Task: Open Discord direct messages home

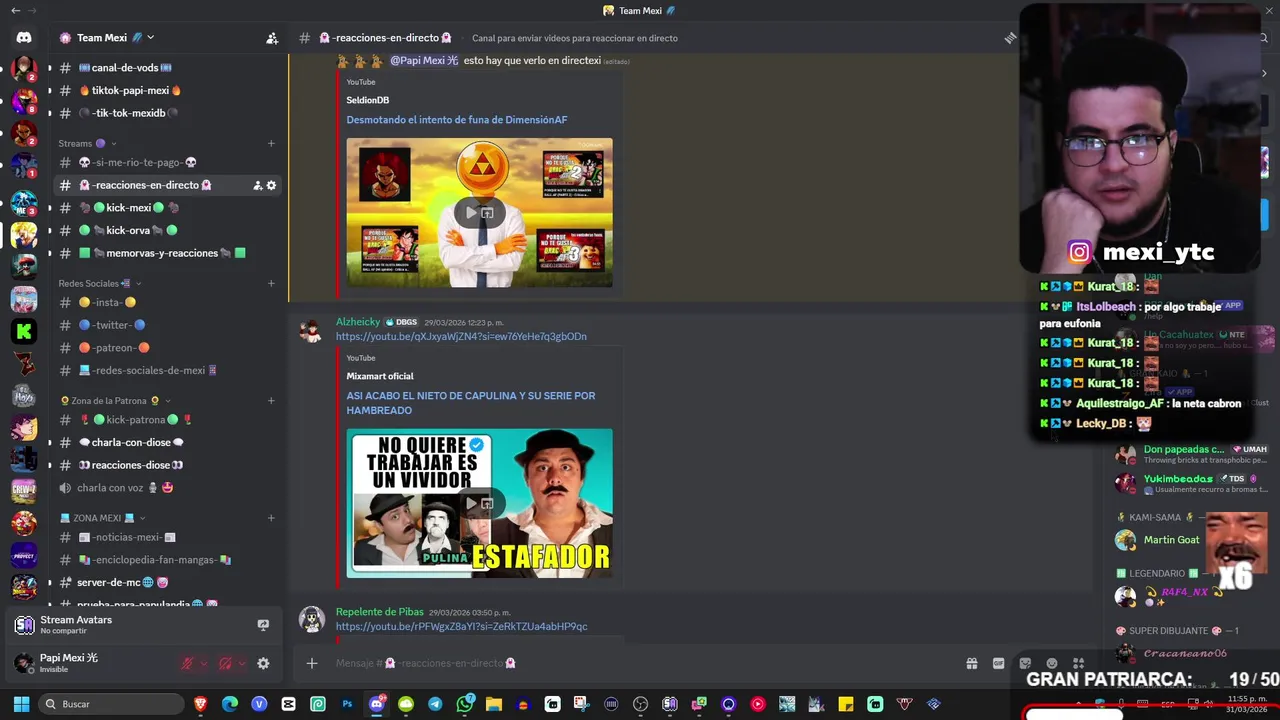Action: click(x=24, y=37)
